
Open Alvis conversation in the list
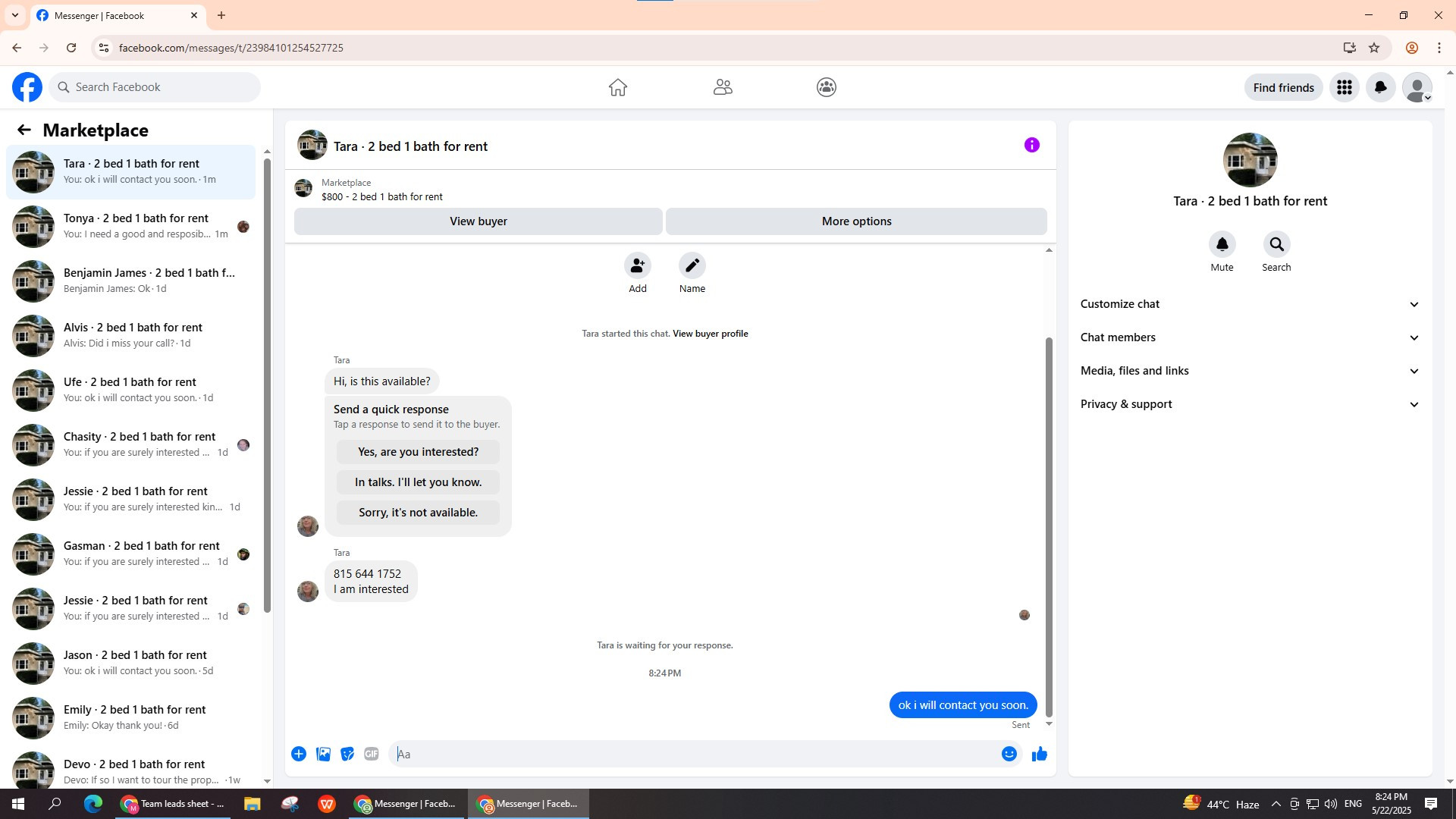click(130, 336)
